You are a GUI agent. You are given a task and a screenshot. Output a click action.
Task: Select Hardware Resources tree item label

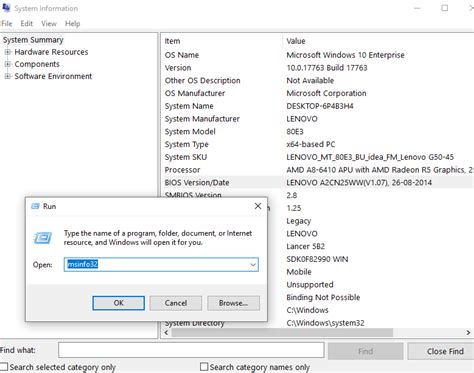coord(51,52)
